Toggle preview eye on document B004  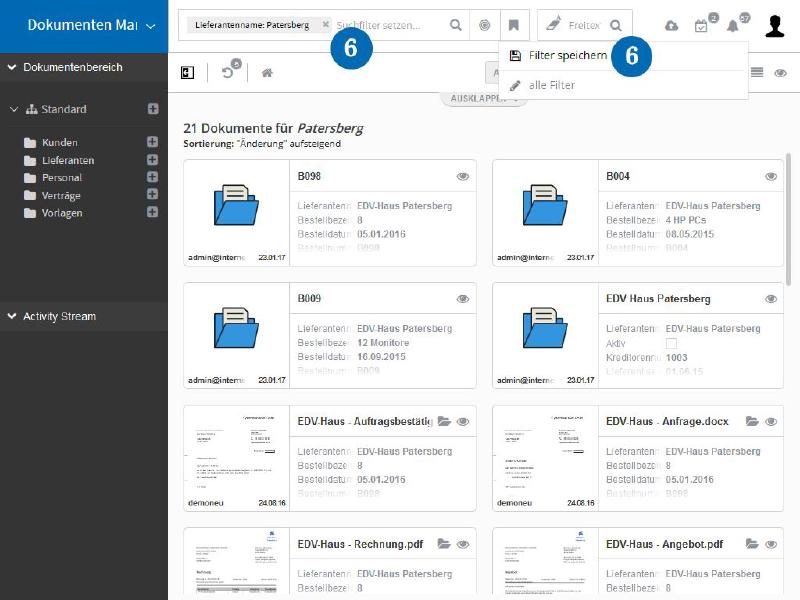771,176
